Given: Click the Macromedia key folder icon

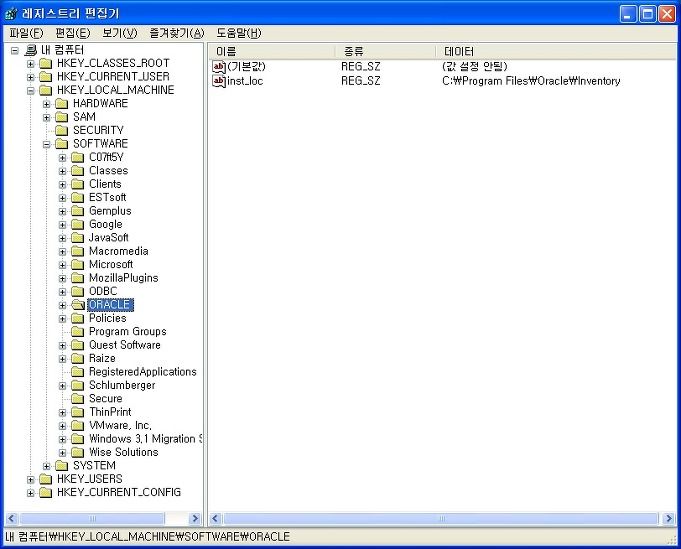Looking at the screenshot, I should 78,251.
